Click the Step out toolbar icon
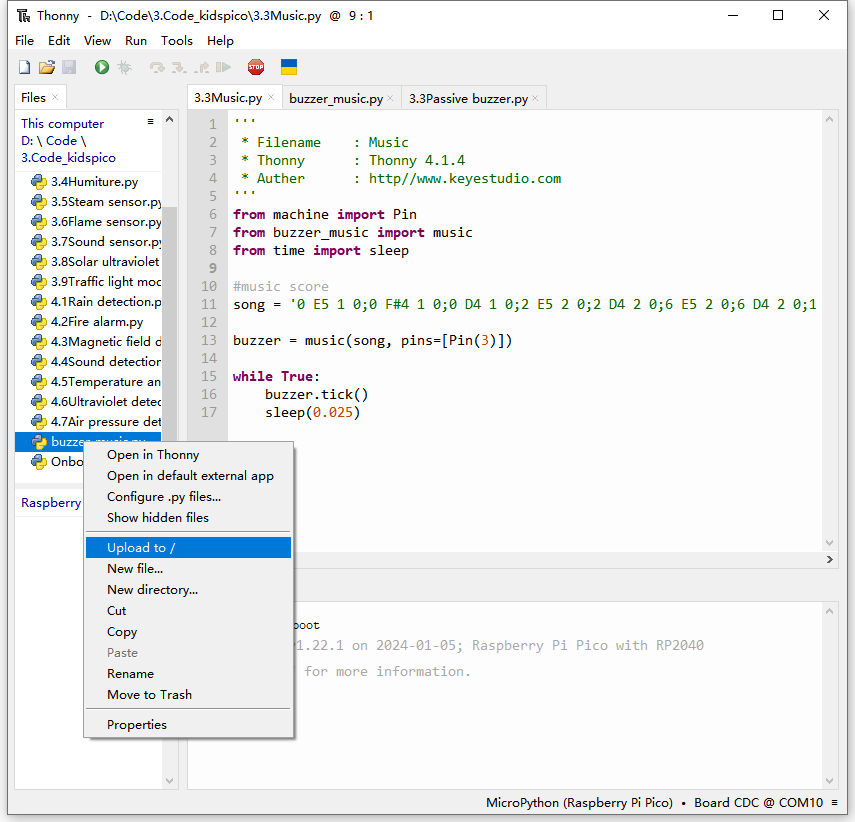 (x=201, y=67)
